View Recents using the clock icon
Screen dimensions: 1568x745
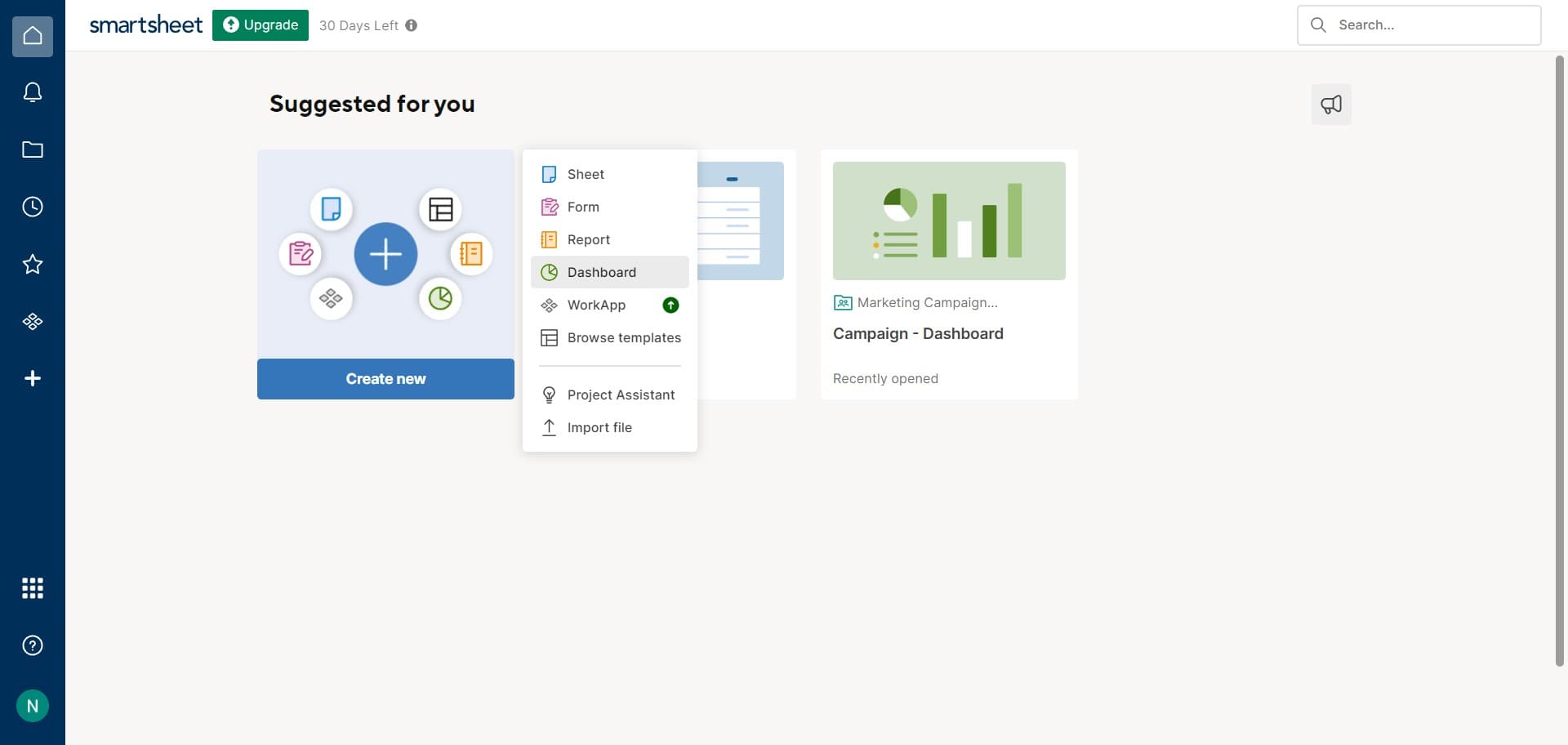coord(32,206)
